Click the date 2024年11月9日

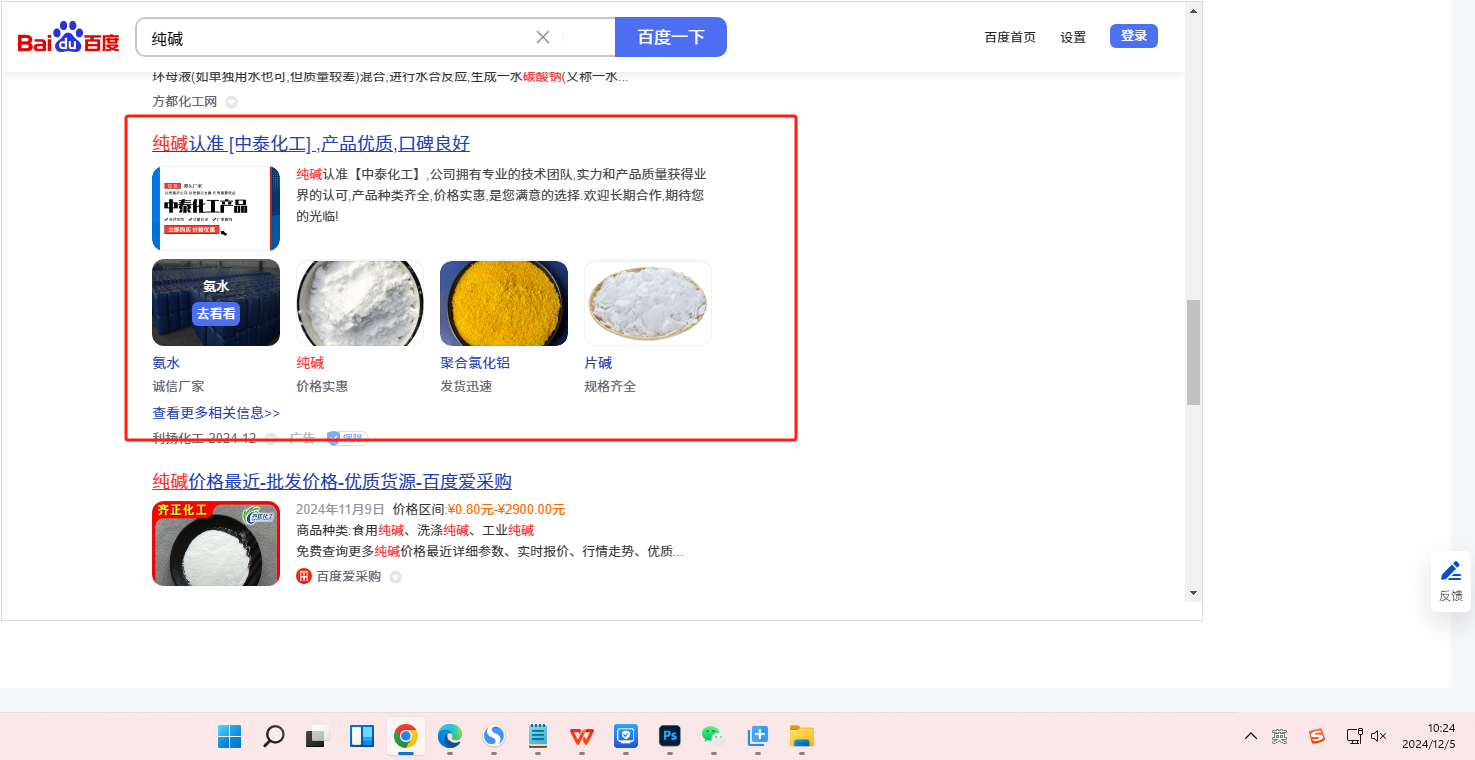coord(340,509)
